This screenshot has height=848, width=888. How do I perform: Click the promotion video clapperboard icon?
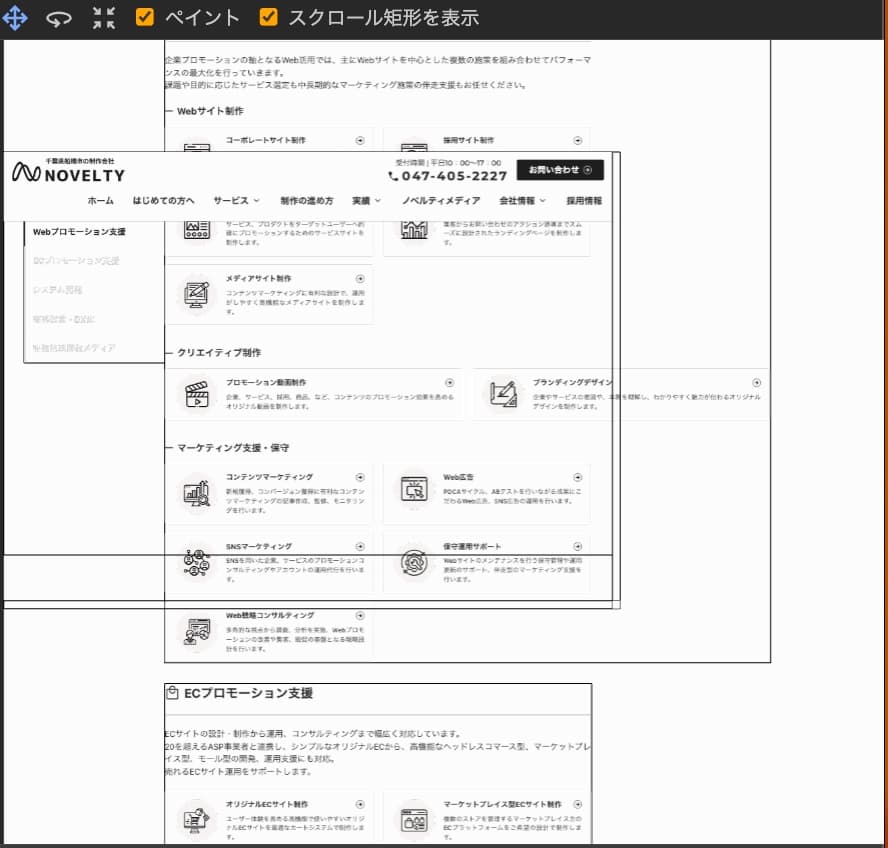pyautogui.click(x=197, y=394)
